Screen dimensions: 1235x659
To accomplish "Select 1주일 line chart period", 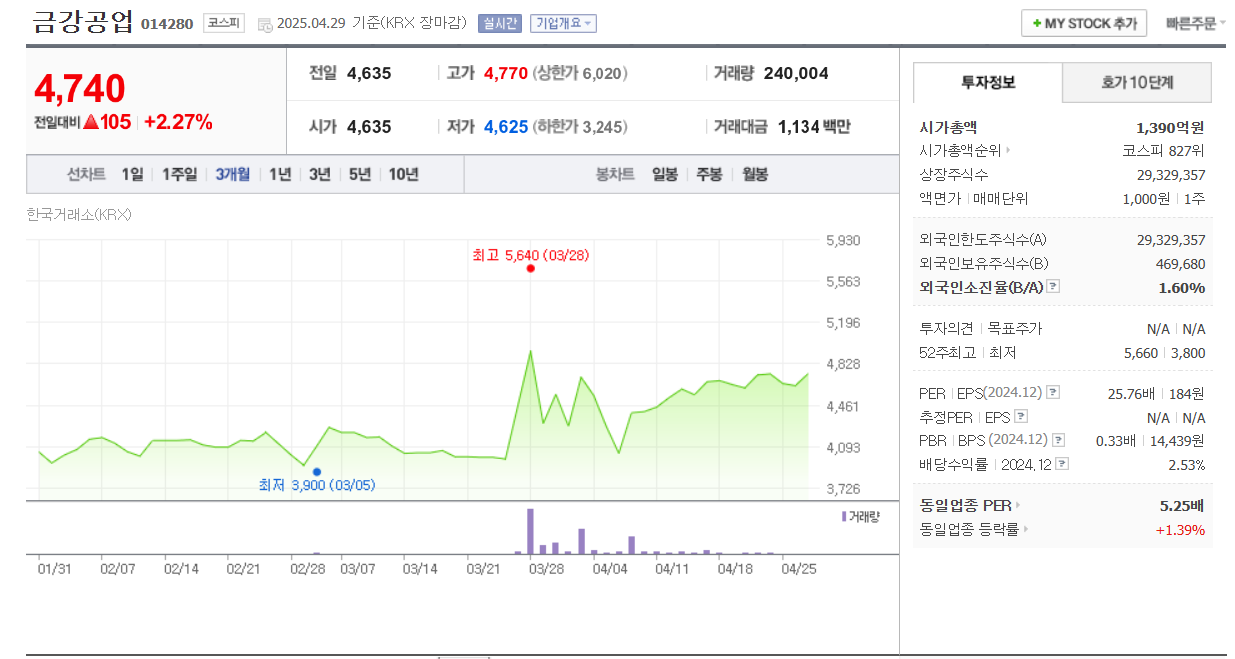I will (x=179, y=174).
